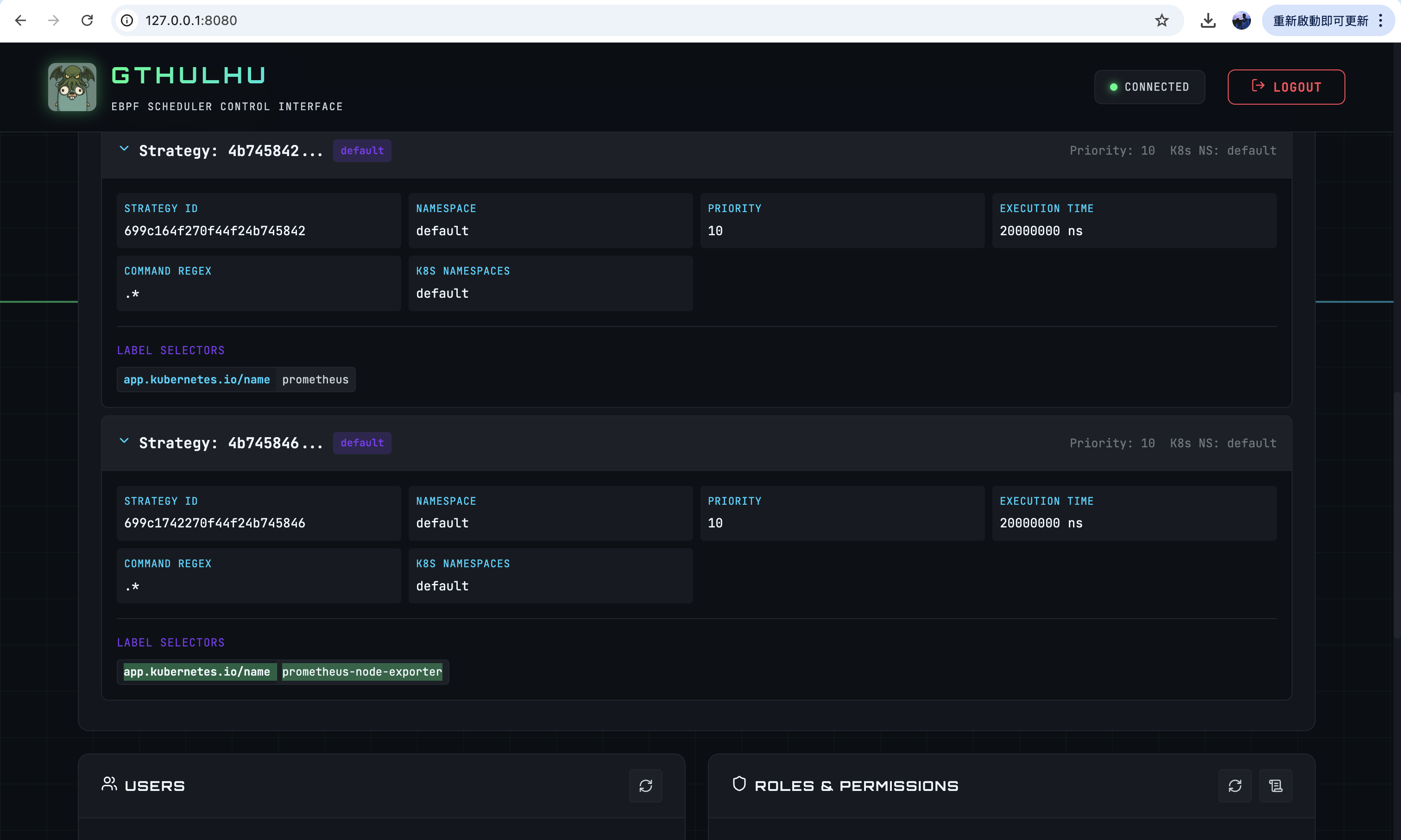Reload the page with the browser refresh icon
The height and width of the screenshot is (840, 1401).
coord(87,21)
